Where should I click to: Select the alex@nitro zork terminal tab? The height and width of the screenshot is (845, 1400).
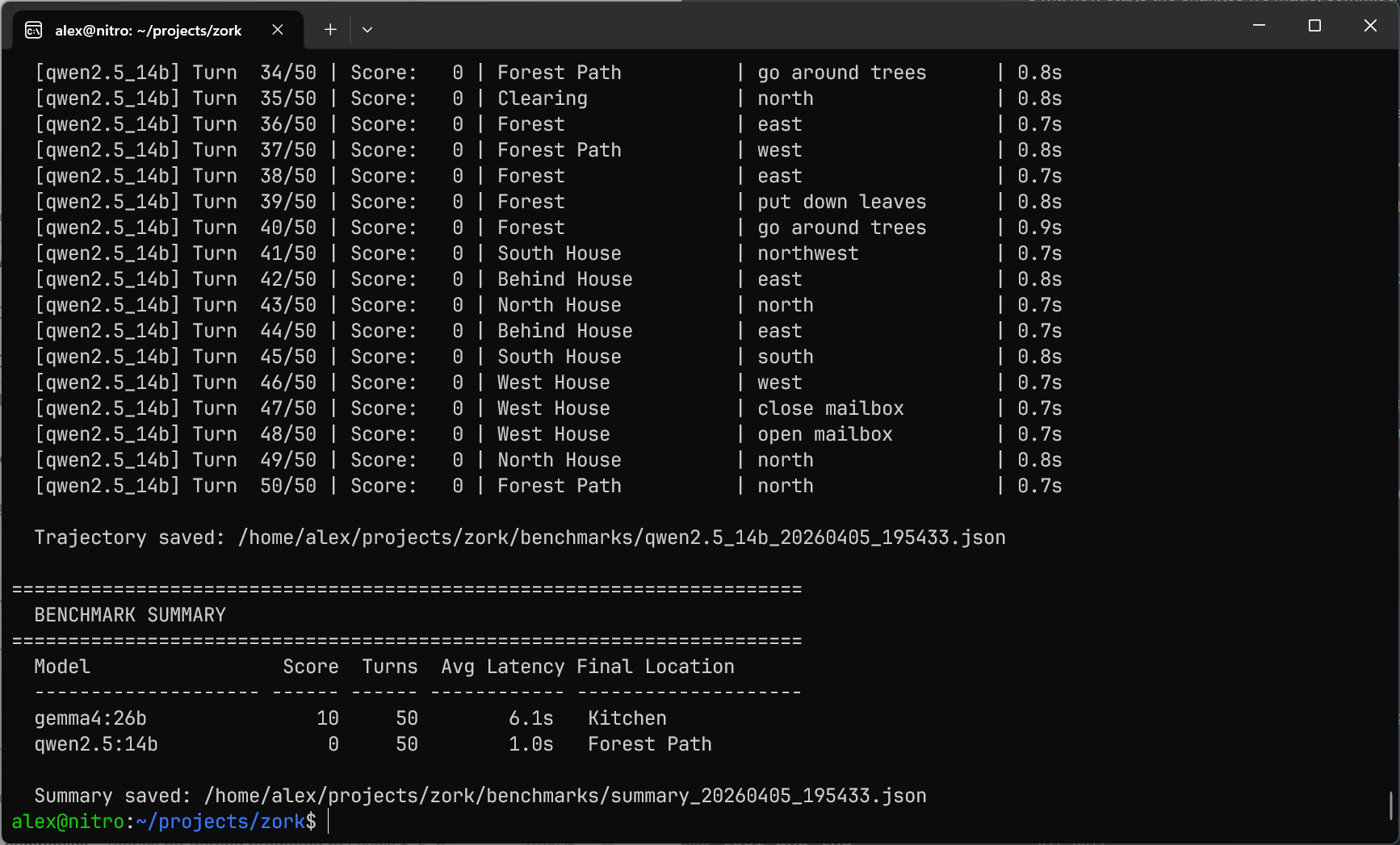pyautogui.click(x=147, y=30)
